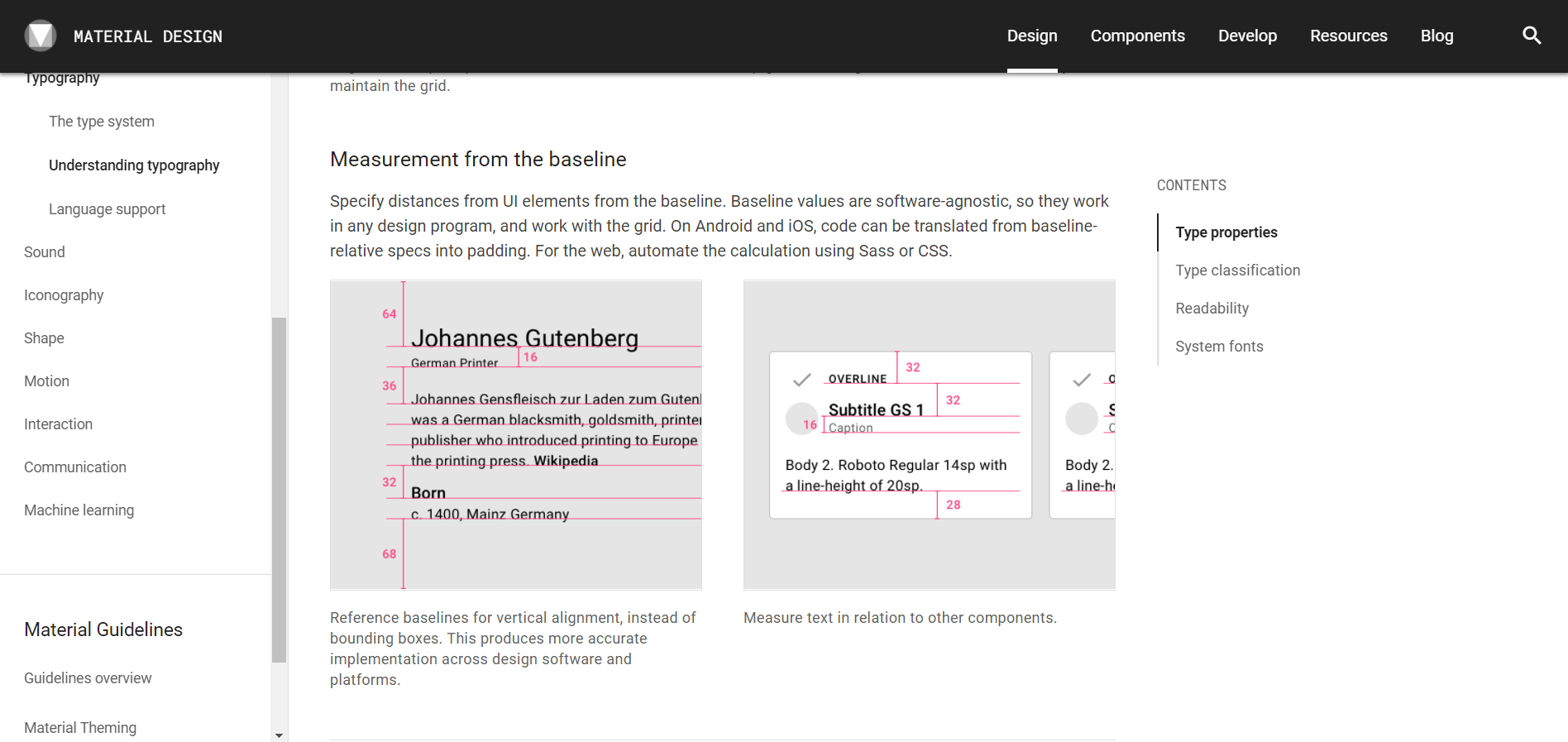The image size is (1568, 742).
Task: Click the Johannes Gutenberg baseline illustration
Action: click(x=516, y=435)
